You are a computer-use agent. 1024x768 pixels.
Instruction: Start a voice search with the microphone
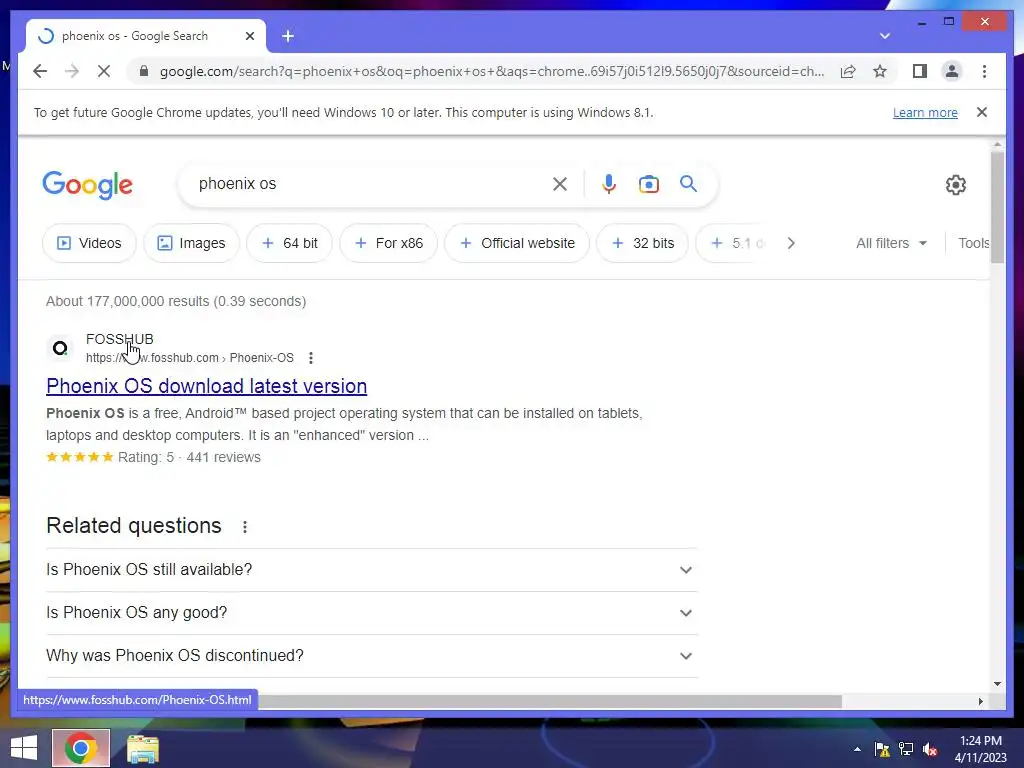(x=609, y=184)
